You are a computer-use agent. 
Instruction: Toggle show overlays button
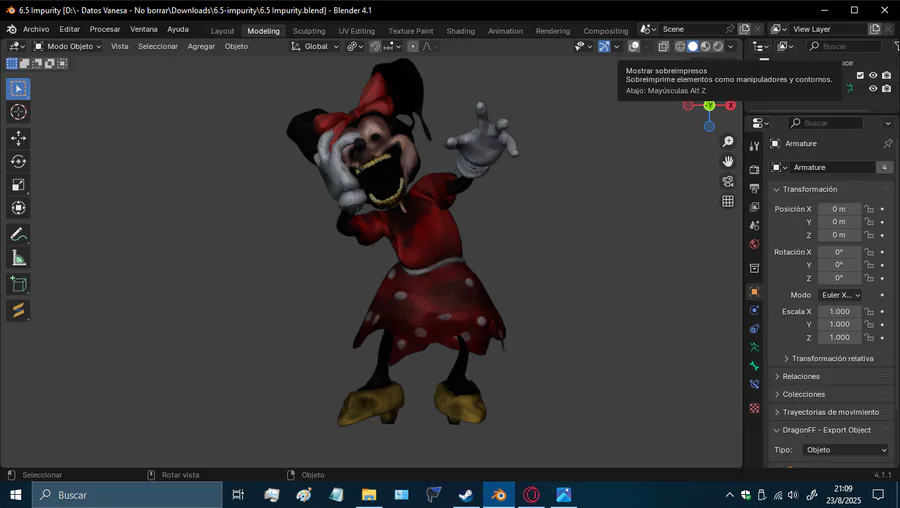pyautogui.click(x=634, y=46)
